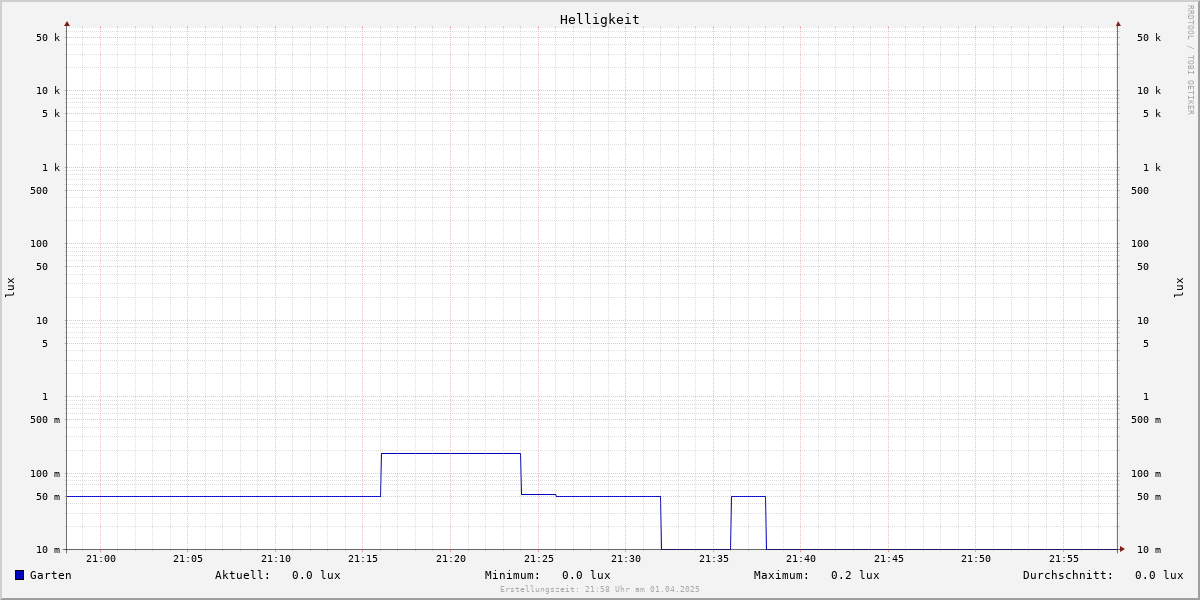Click the 21:50 time-axis label

[x=976, y=559]
